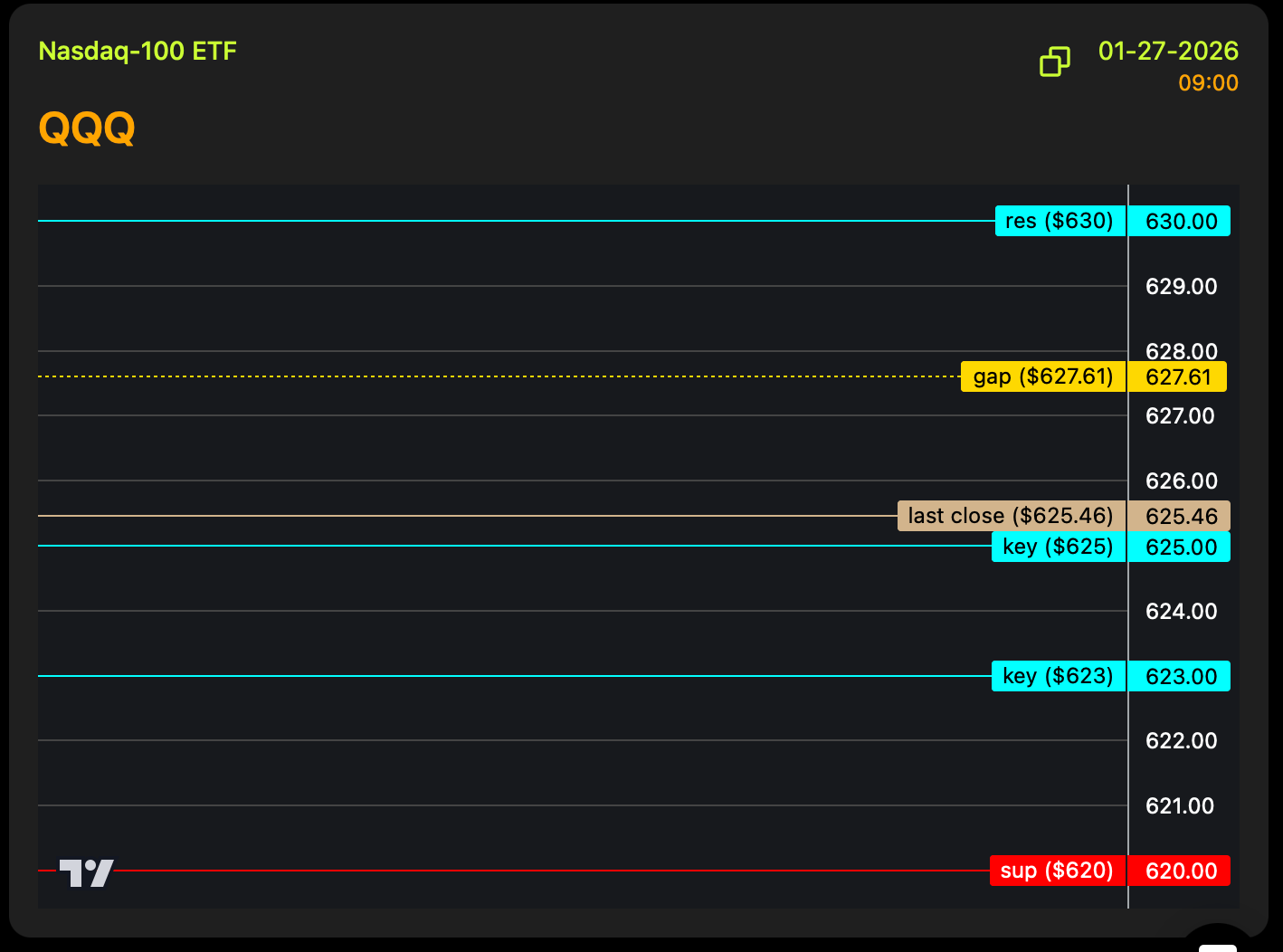Viewport: 1283px width, 952px height.
Task: Click the 629.00 value on price axis
Action: click(x=1181, y=287)
